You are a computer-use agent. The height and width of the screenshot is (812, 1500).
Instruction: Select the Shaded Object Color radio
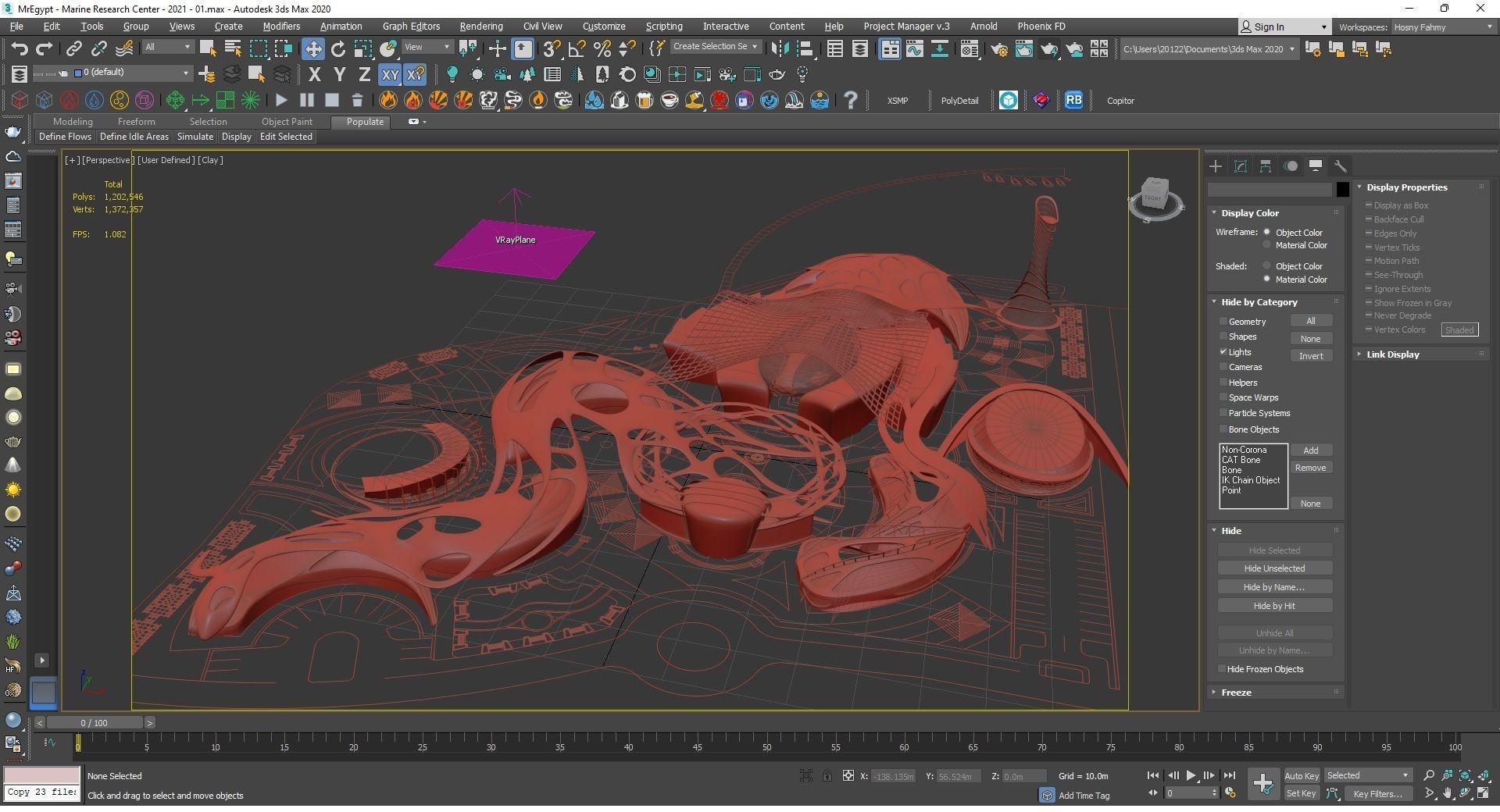point(1267,265)
